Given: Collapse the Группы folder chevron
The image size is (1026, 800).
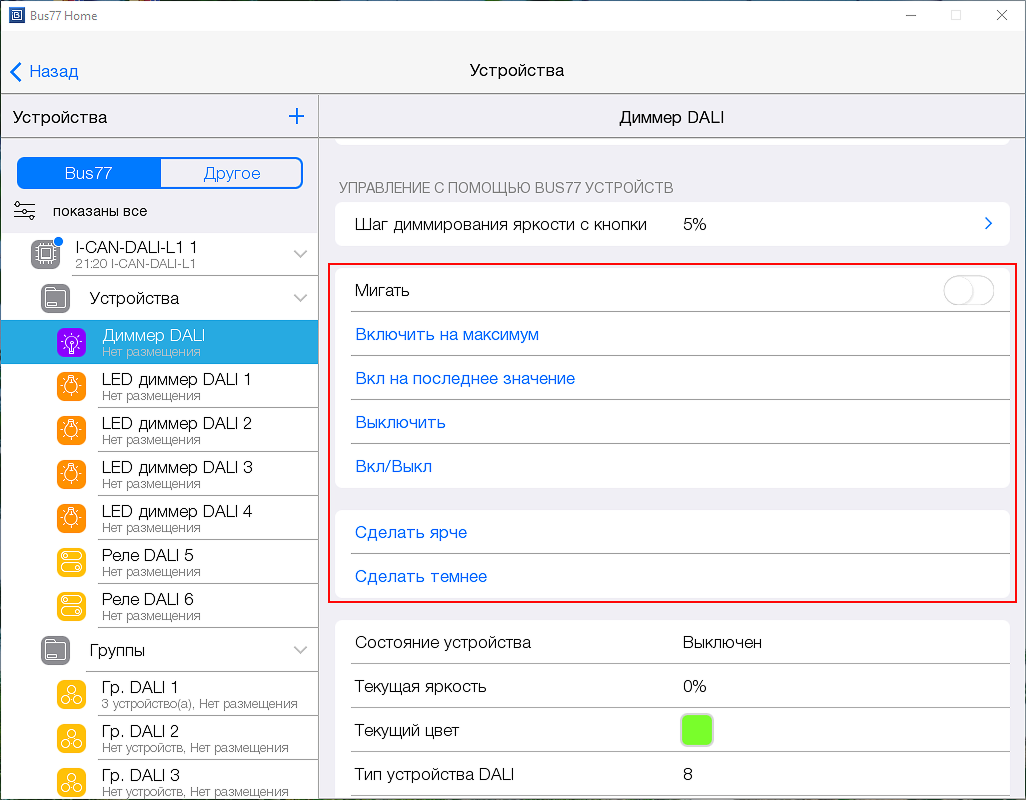Looking at the screenshot, I should pyautogui.click(x=300, y=650).
